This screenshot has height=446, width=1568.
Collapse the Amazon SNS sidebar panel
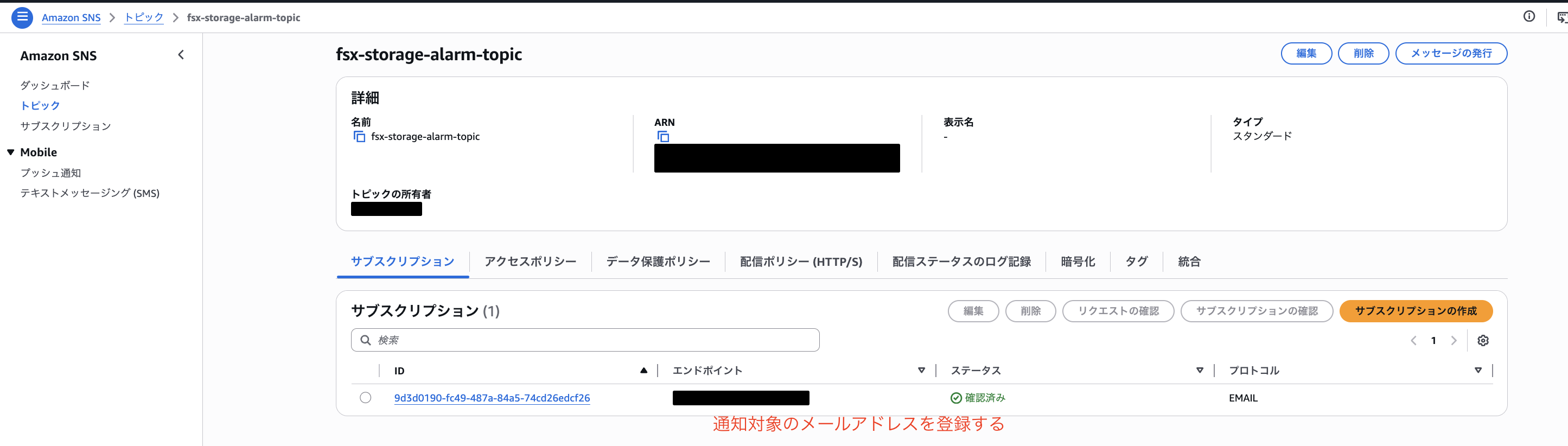[181, 55]
